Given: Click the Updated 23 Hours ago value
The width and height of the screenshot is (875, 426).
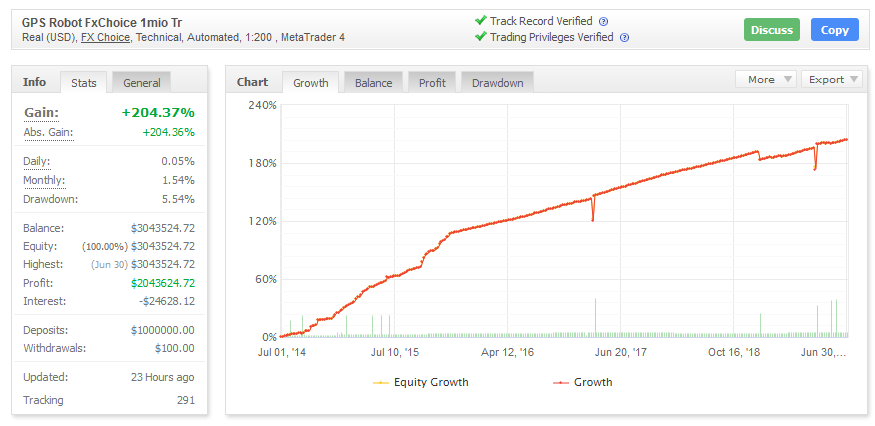Looking at the screenshot, I should tap(161, 377).
